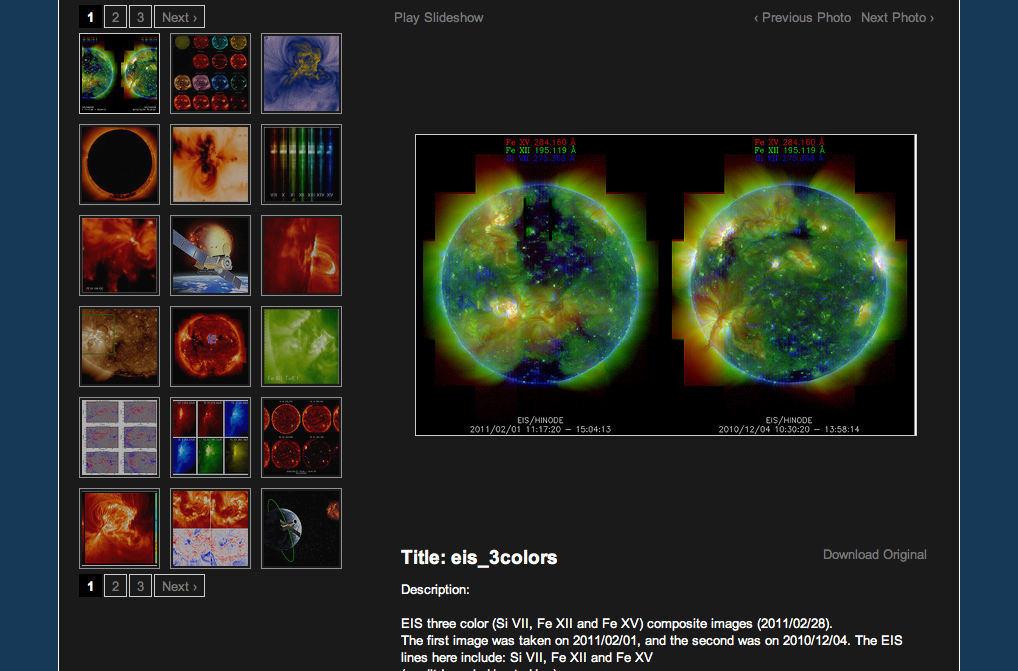1018x671 pixels.
Task: Go to the Next Photo
Action: coord(897,17)
